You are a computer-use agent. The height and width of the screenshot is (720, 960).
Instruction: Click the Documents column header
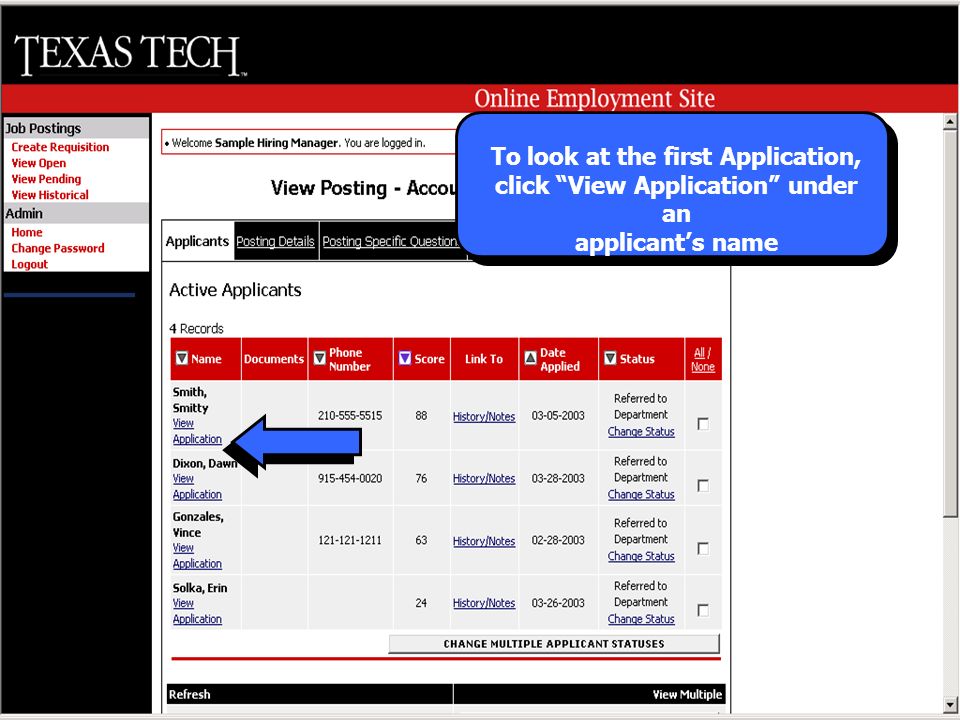(x=274, y=359)
